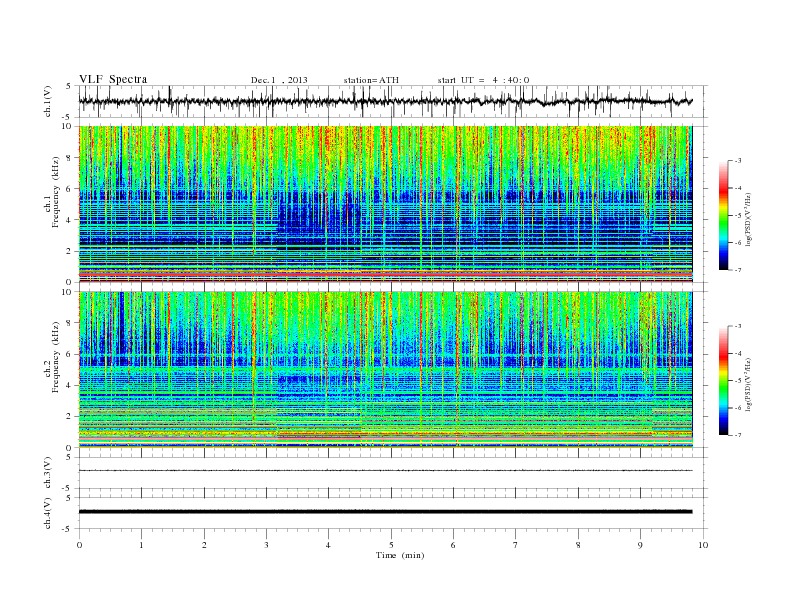Select the date label "Dec.1 , 2013"
This screenshot has height=612, width=792.
click(x=279, y=80)
